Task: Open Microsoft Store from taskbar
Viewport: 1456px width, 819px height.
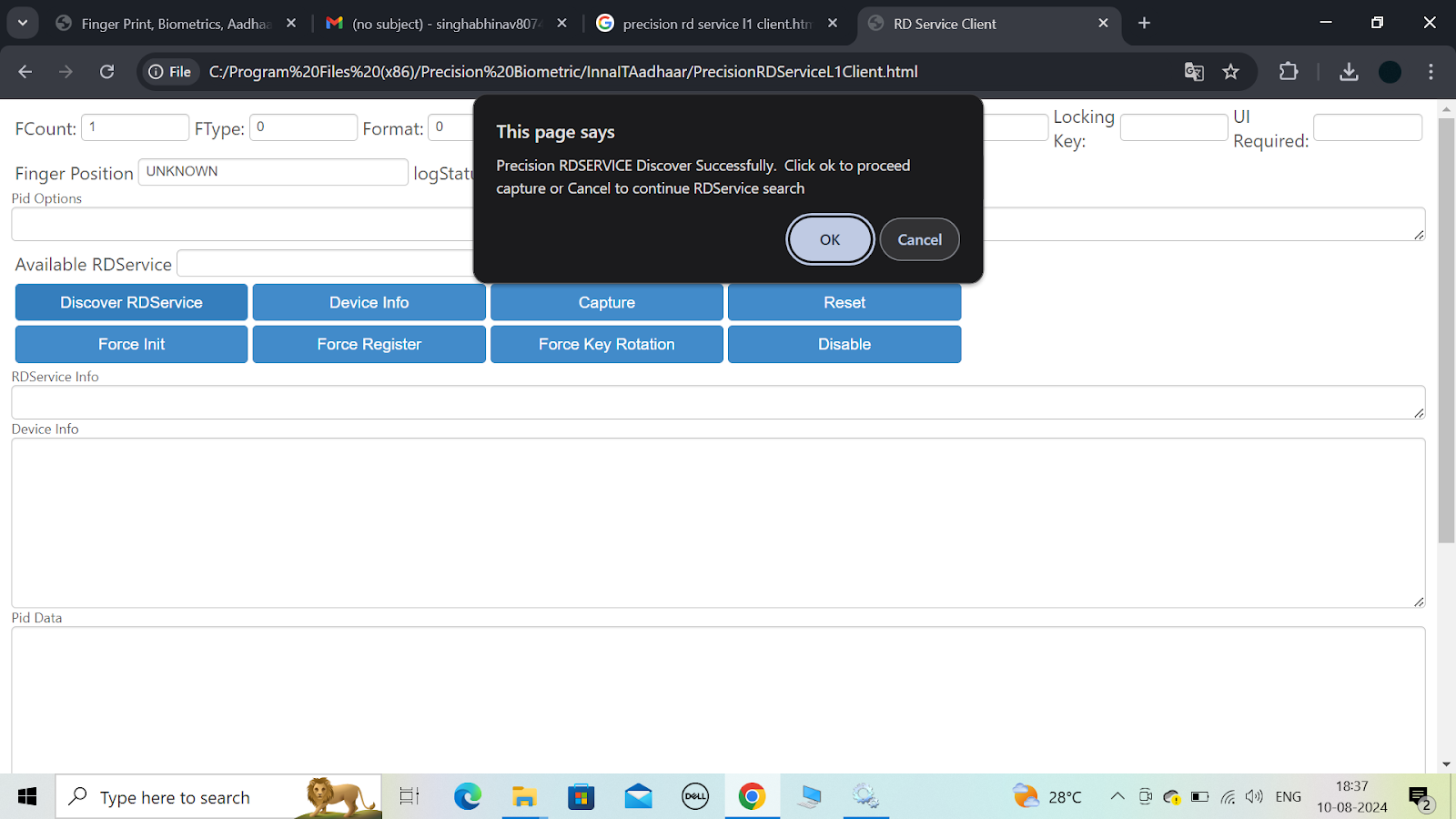Action: (x=581, y=797)
